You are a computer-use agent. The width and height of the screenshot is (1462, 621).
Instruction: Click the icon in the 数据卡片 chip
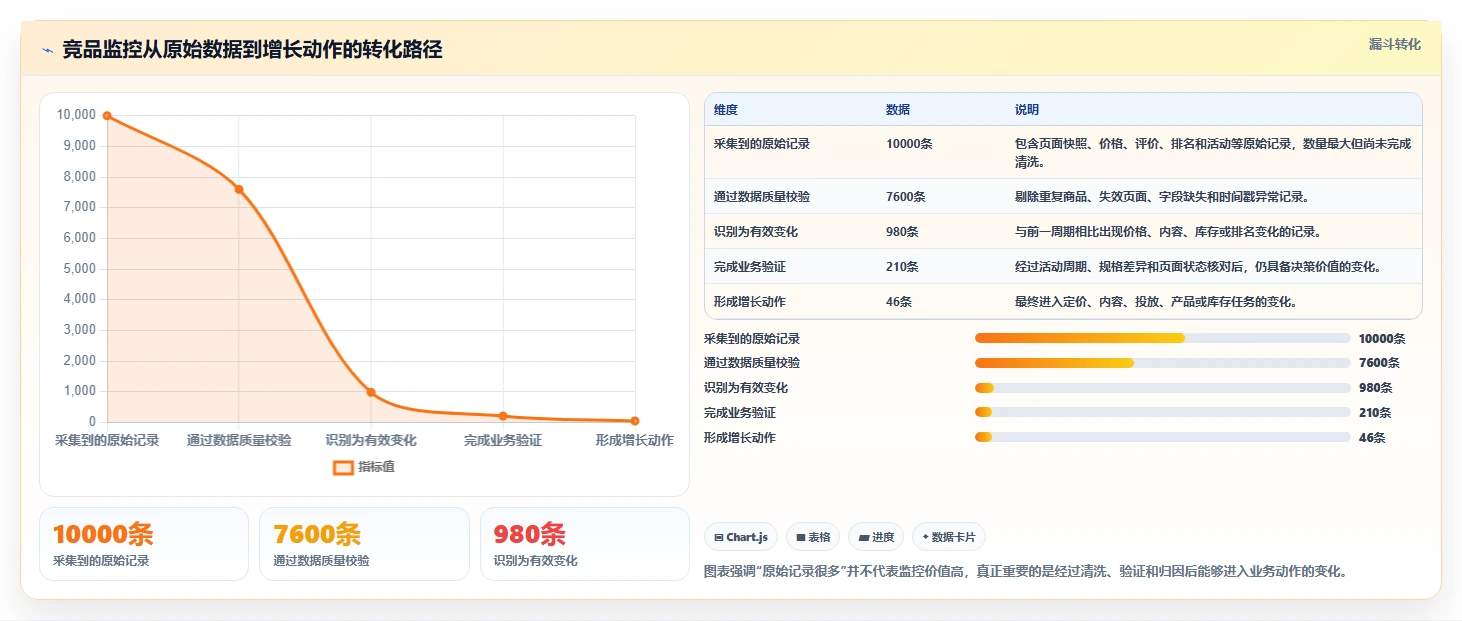[925, 538]
